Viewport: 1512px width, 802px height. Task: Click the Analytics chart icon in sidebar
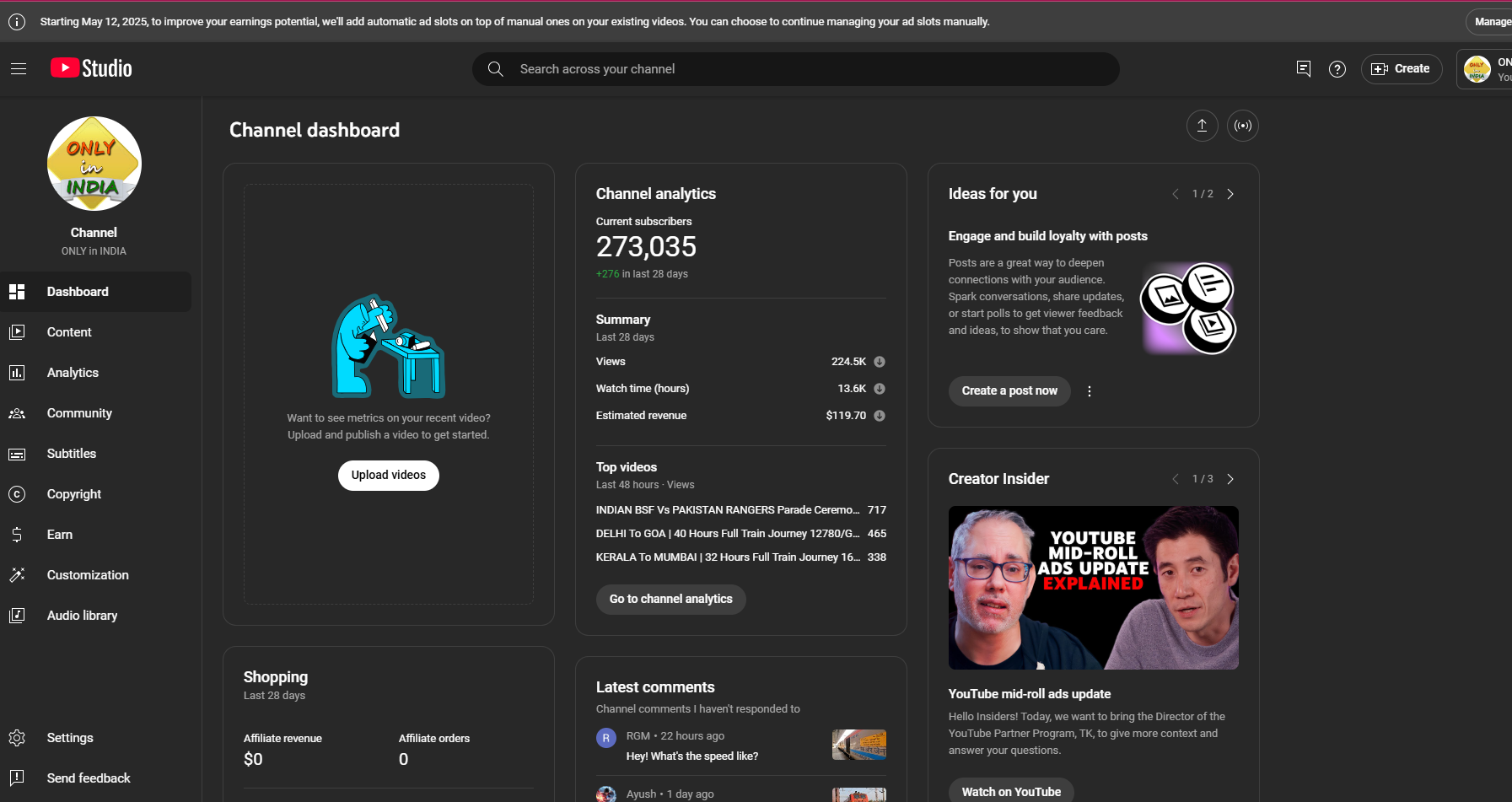17,373
